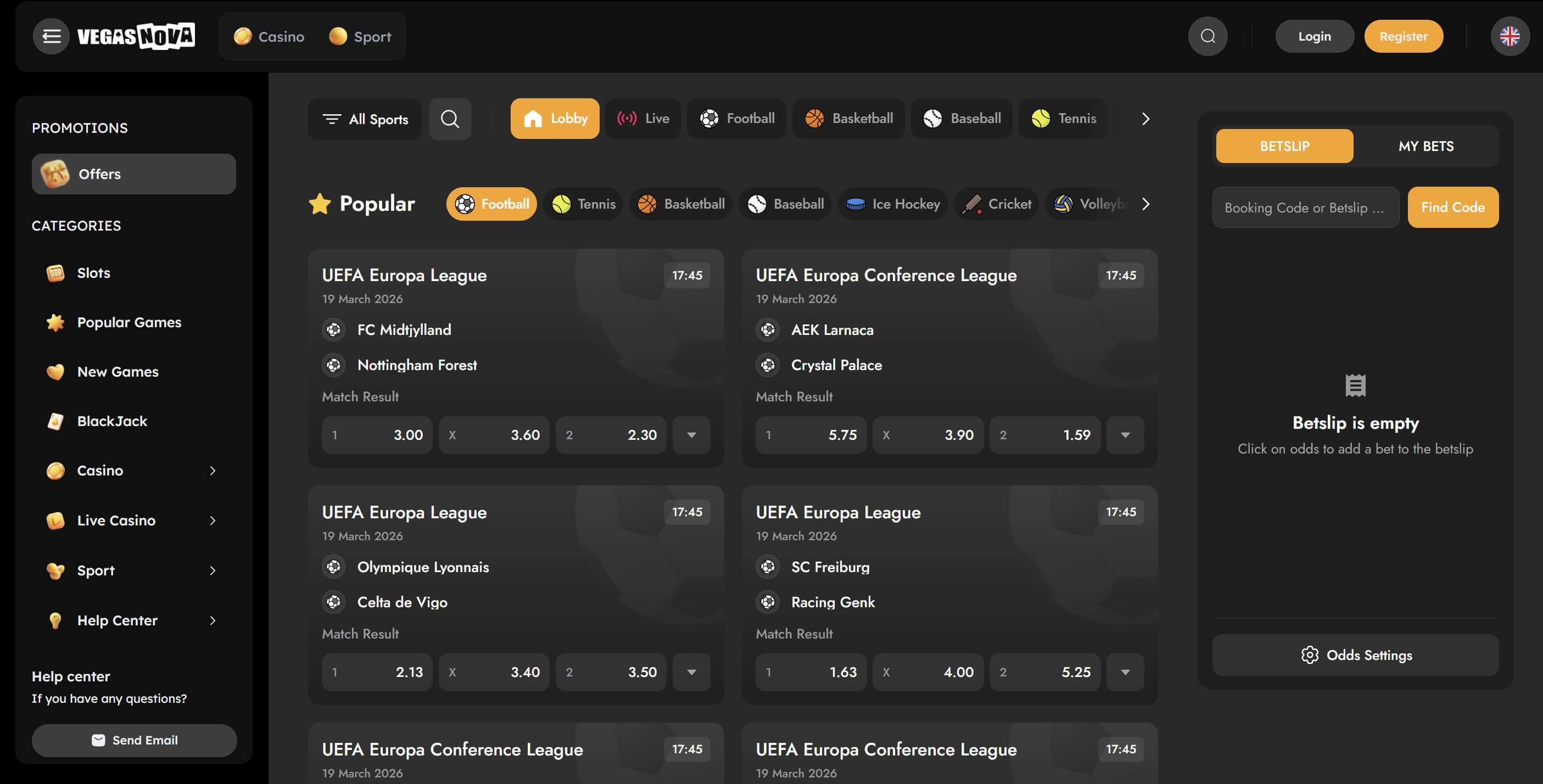Switch to the MY BETS tab
Viewport: 1543px width, 784px height.
(1425, 145)
